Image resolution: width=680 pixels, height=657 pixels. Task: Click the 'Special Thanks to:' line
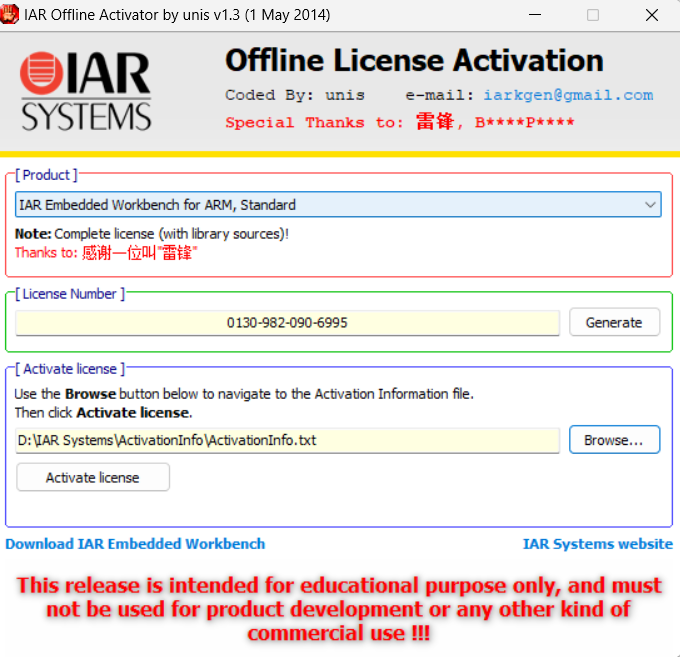pyautogui.click(x=399, y=122)
